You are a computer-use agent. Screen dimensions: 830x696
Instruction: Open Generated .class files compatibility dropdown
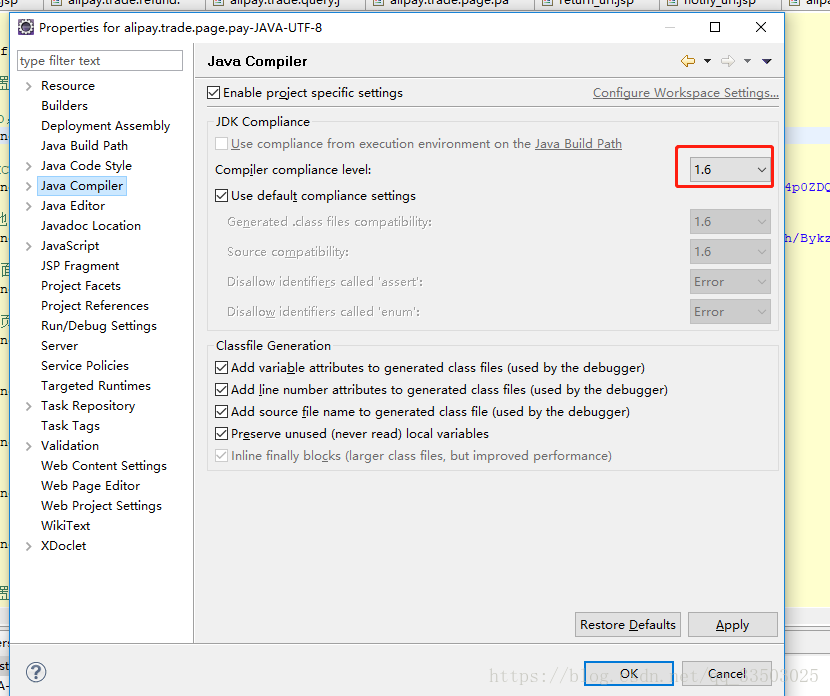(729, 221)
